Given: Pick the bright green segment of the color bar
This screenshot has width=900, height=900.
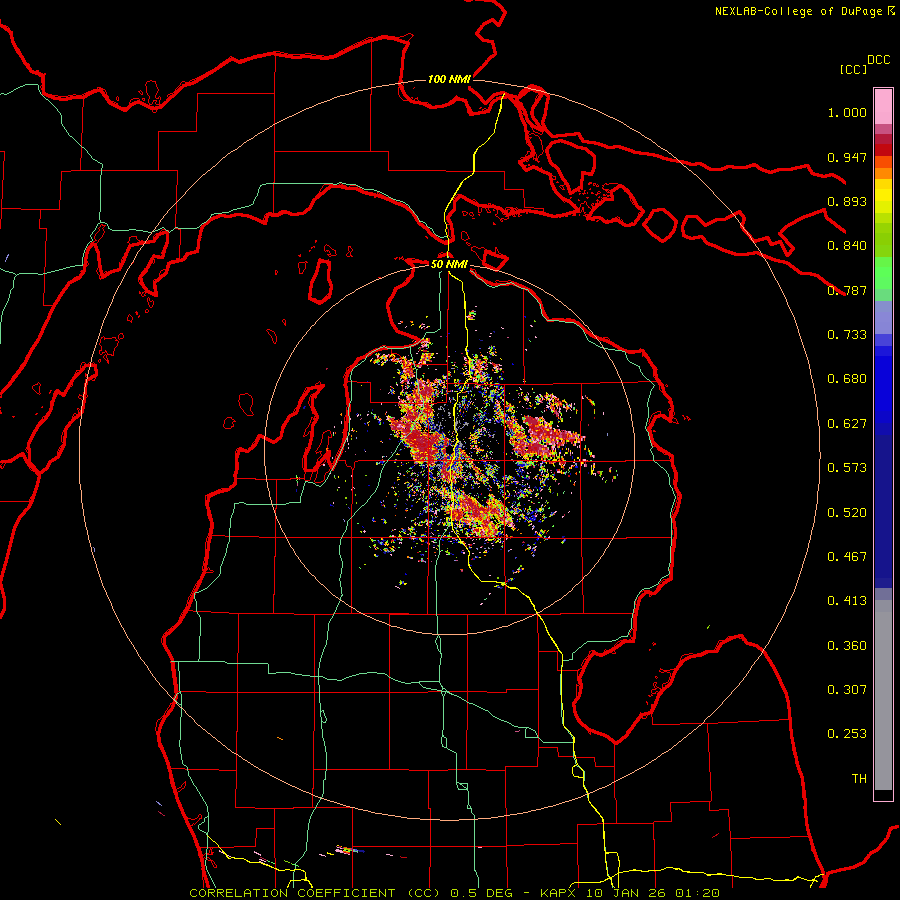Looking at the screenshot, I should [x=883, y=272].
